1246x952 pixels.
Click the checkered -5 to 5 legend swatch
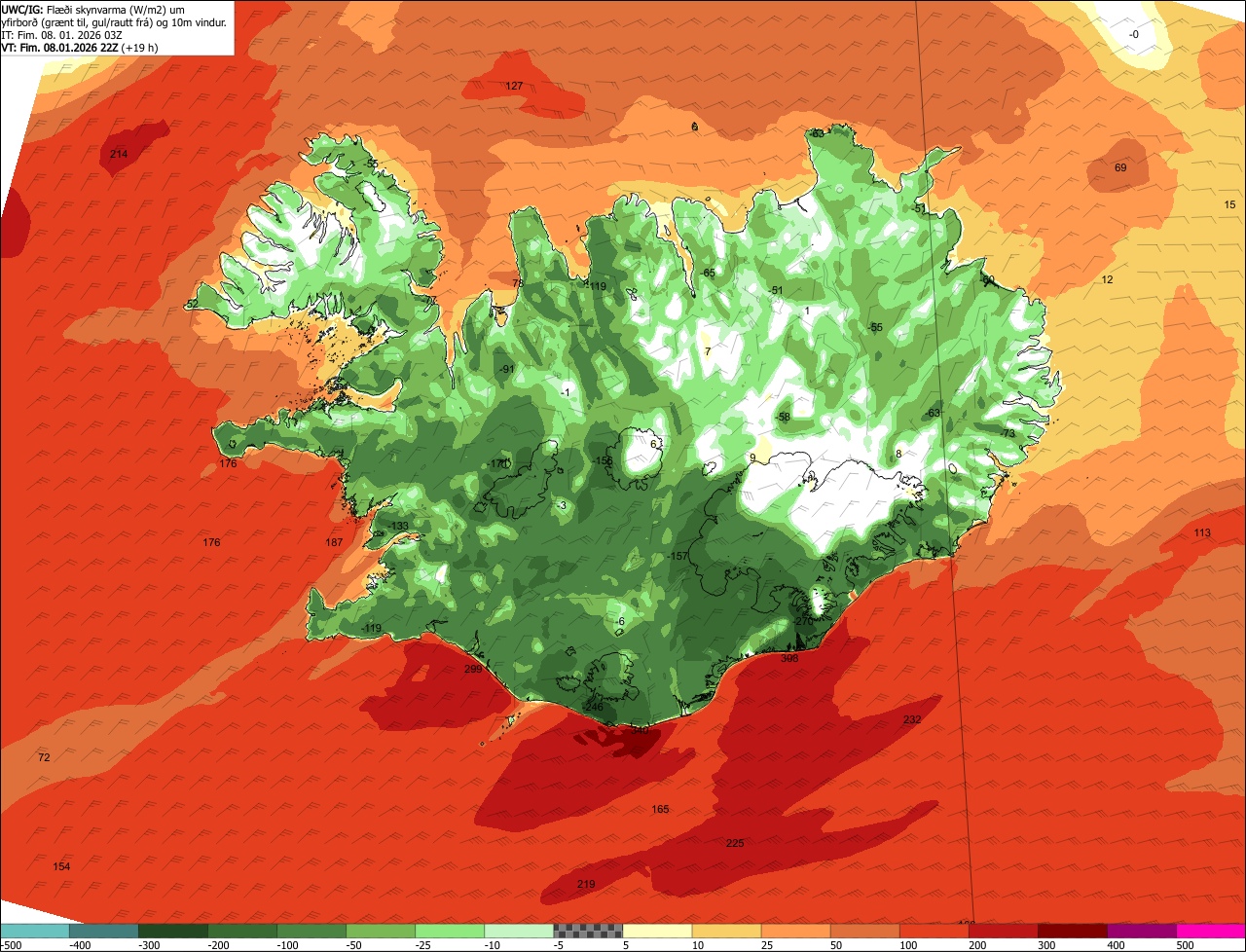click(587, 931)
